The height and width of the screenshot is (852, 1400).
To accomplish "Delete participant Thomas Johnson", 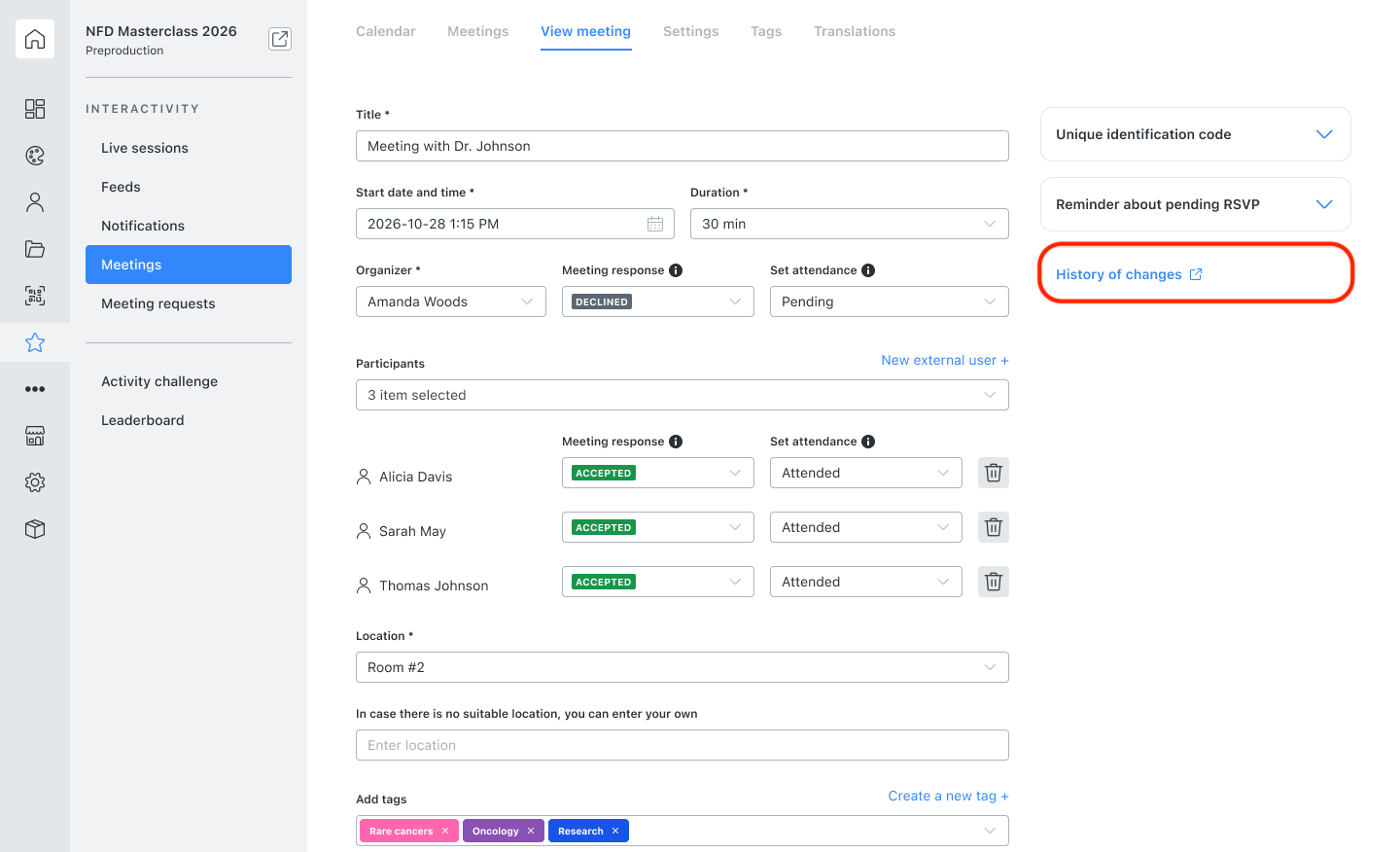I will click(x=994, y=582).
